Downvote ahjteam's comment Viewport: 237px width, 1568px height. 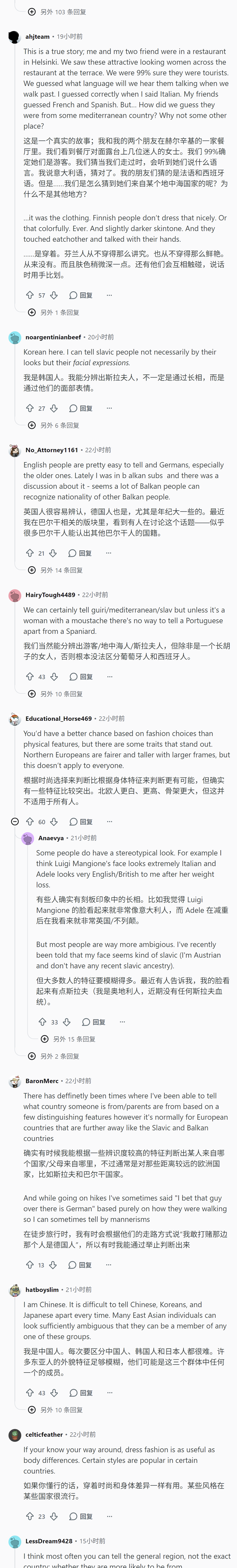[x=53, y=295]
